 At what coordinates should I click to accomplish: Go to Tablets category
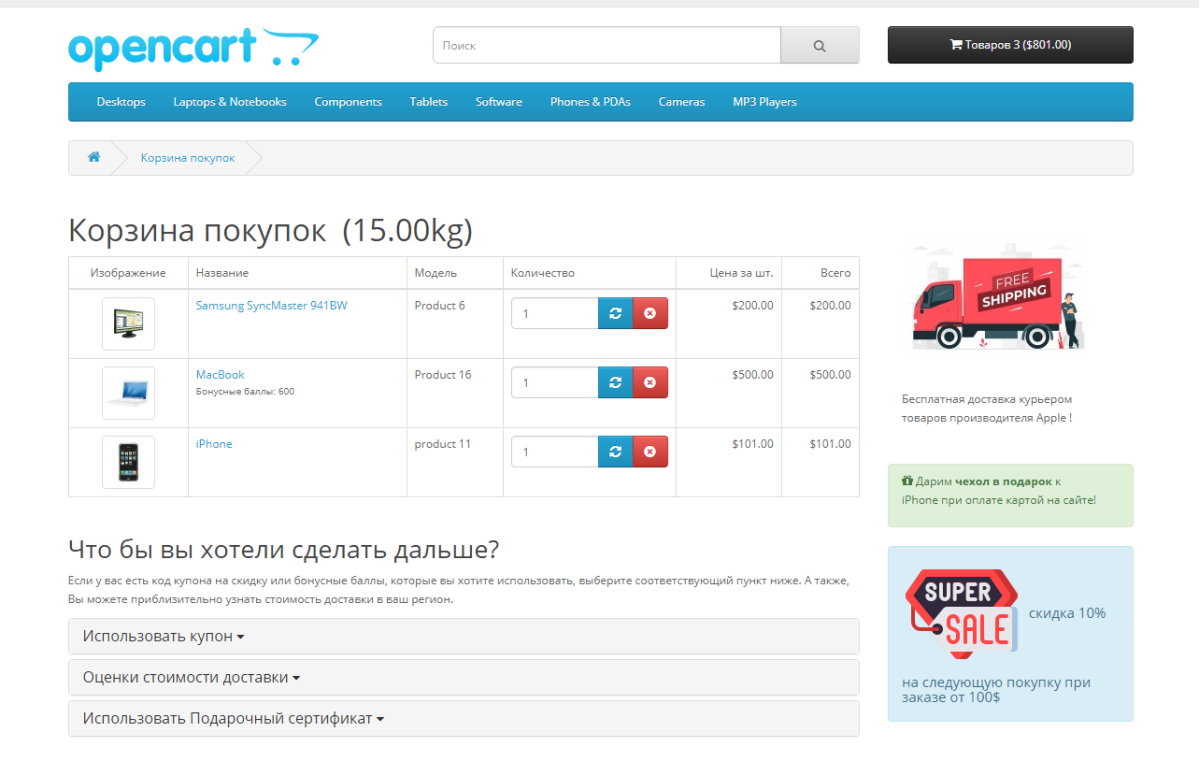tap(429, 102)
